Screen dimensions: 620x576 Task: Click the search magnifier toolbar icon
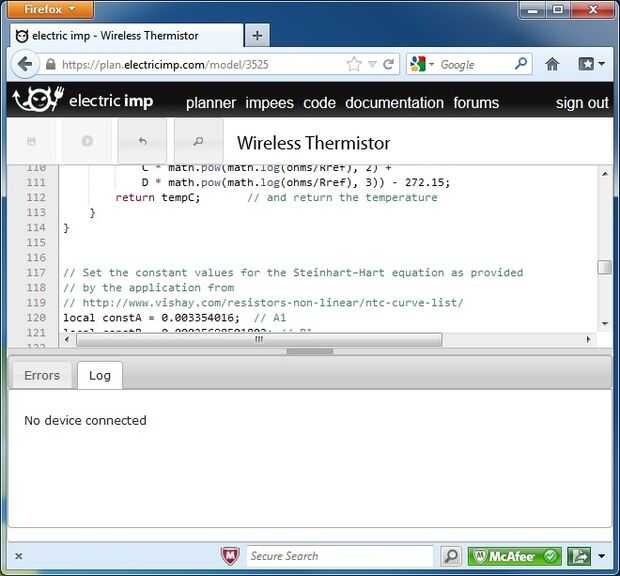[198, 141]
